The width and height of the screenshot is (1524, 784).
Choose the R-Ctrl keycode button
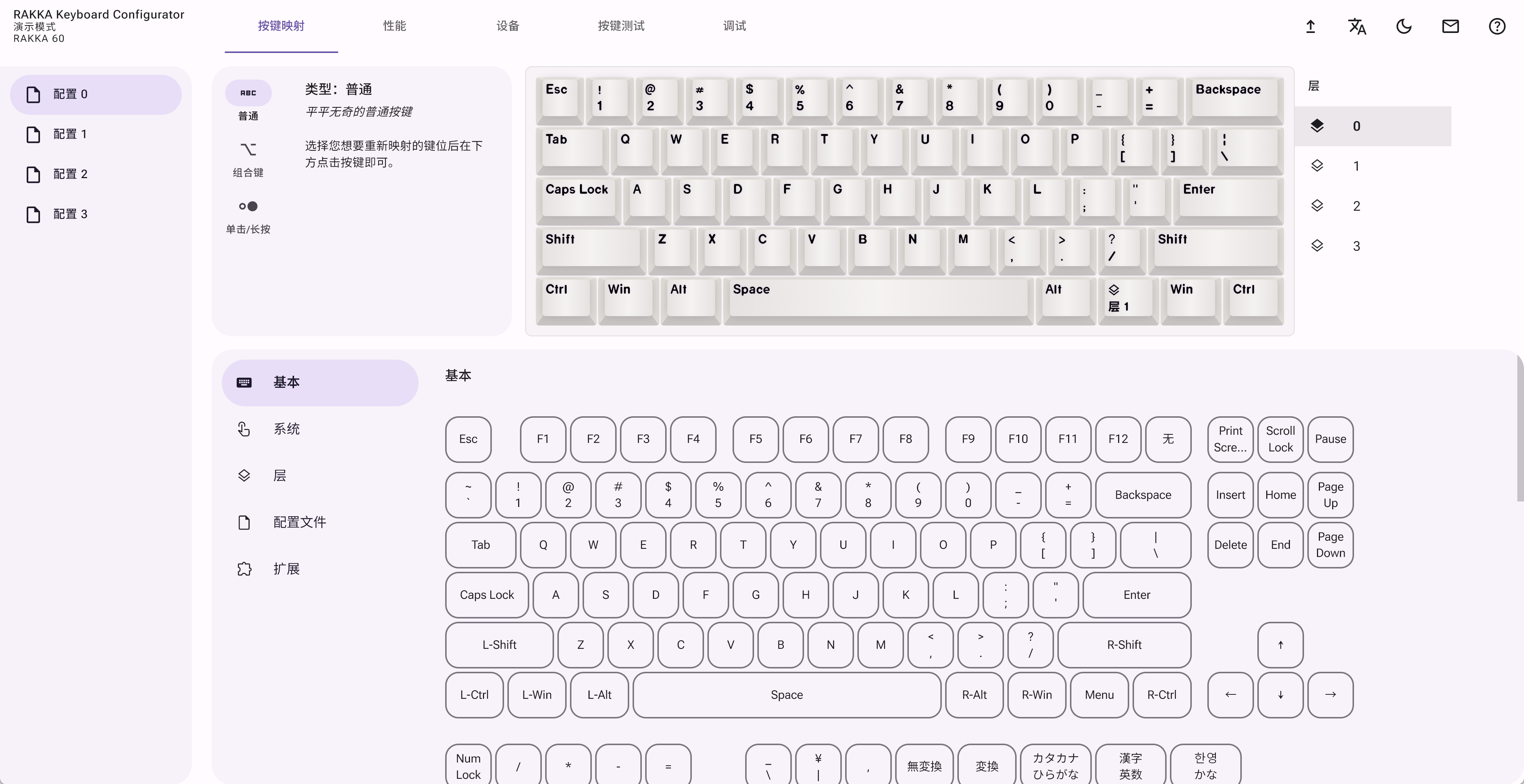pyautogui.click(x=1161, y=695)
